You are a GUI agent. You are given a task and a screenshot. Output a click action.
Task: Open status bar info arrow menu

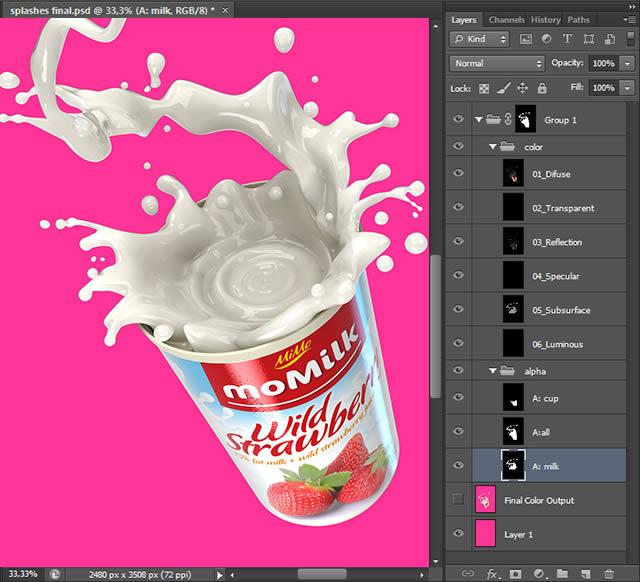[x=219, y=575]
